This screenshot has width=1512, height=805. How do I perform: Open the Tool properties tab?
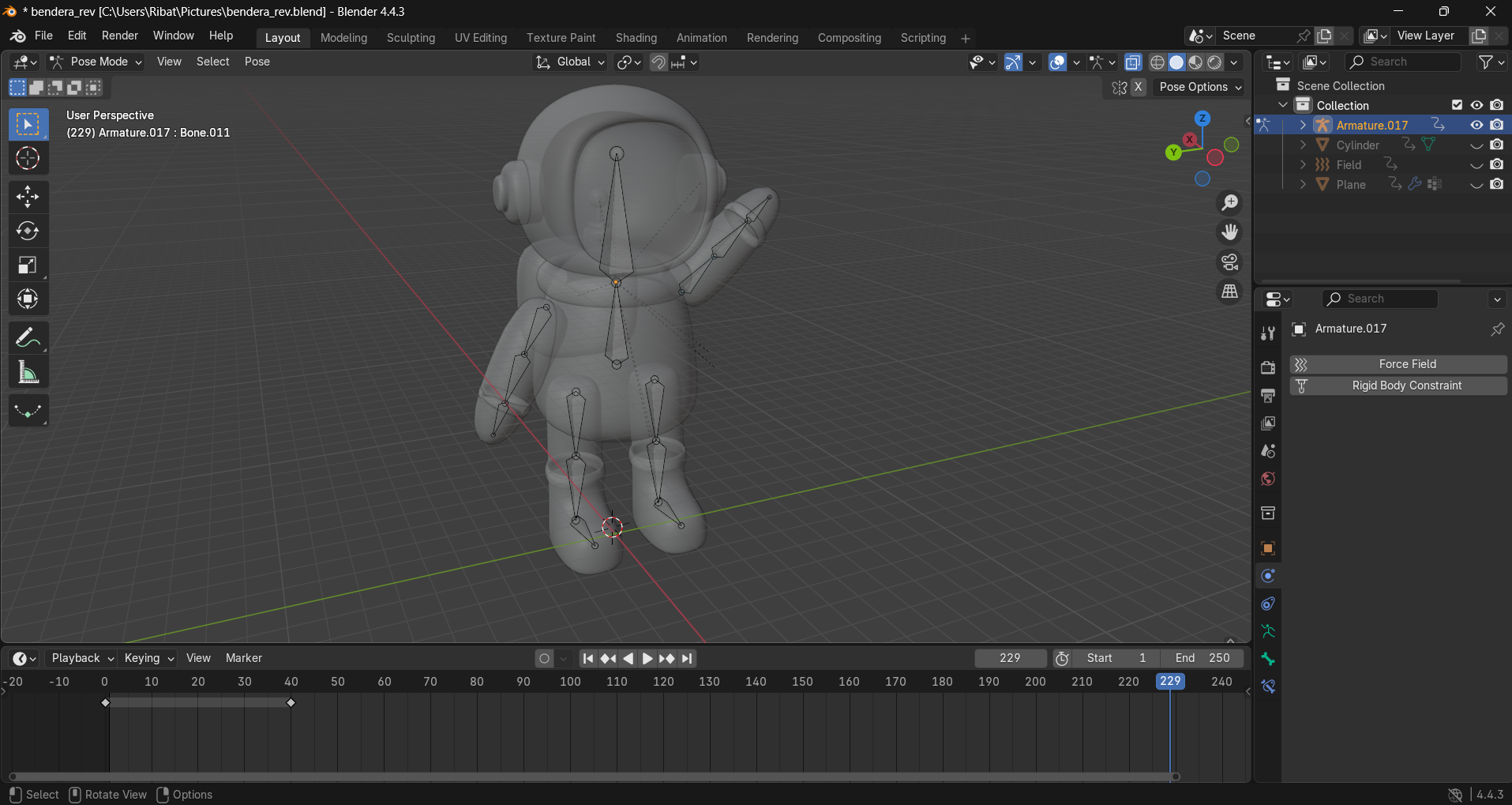[1268, 333]
